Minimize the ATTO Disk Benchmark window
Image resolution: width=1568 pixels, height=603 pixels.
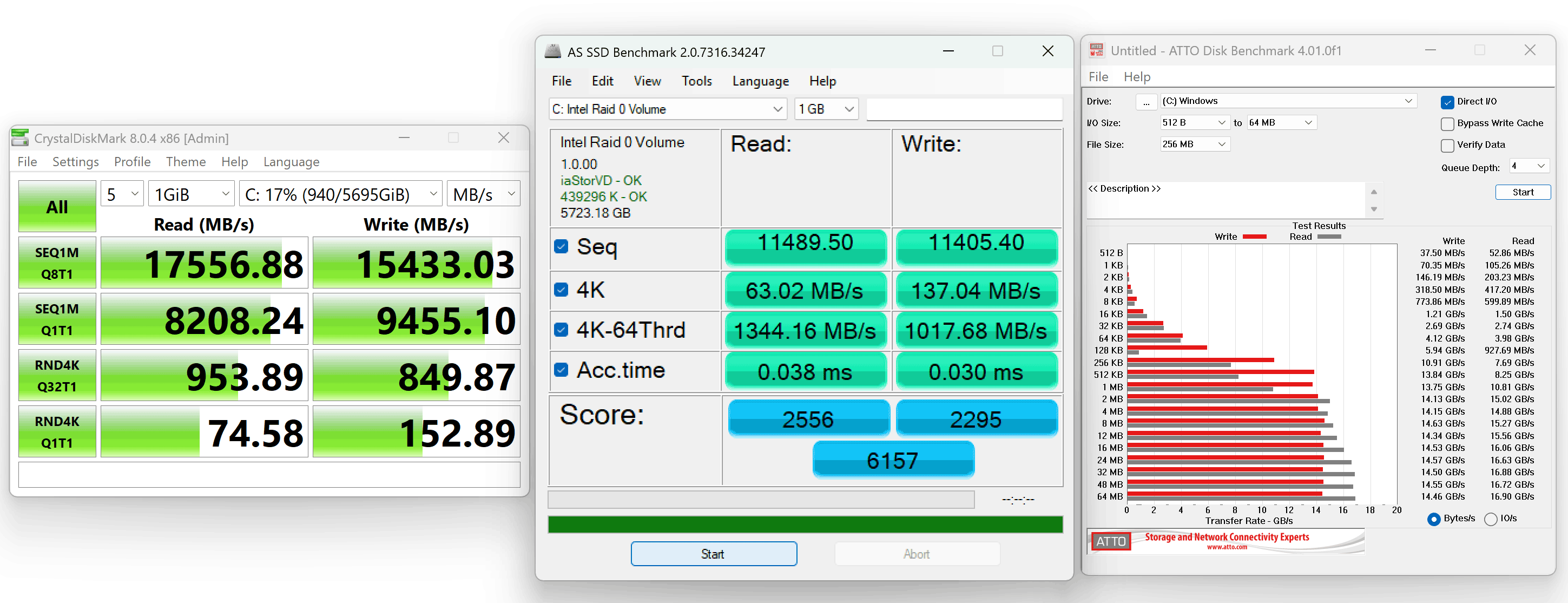(1431, 50)
